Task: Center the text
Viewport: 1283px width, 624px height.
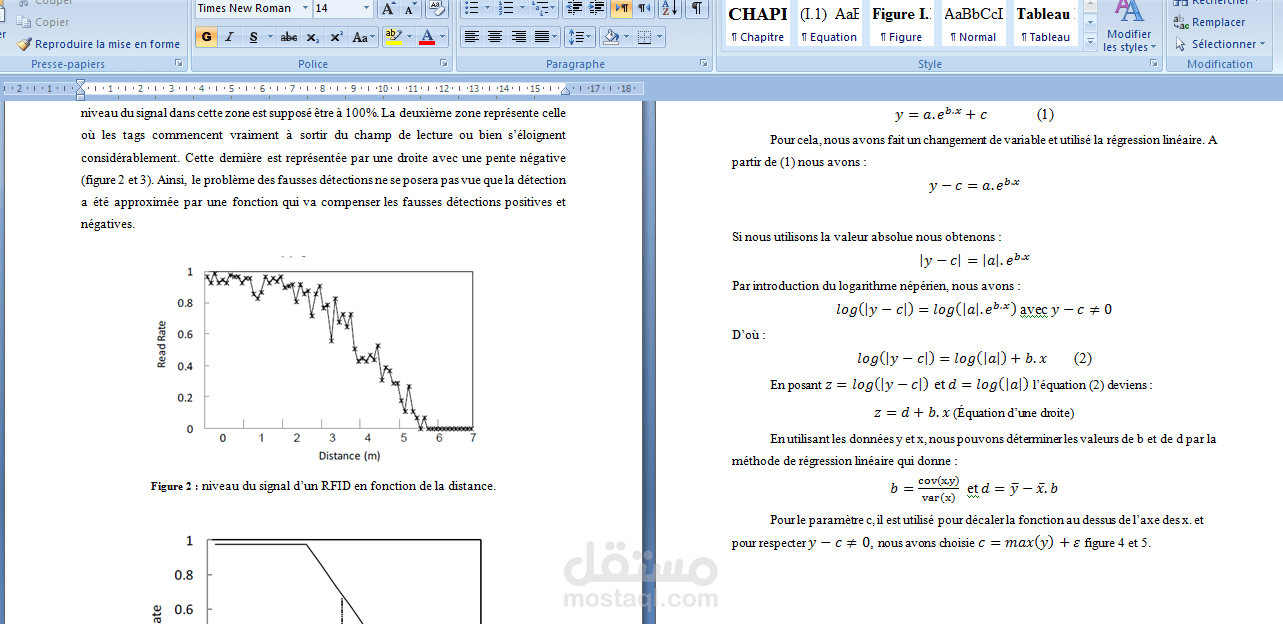Action: [x=496, y=37]
